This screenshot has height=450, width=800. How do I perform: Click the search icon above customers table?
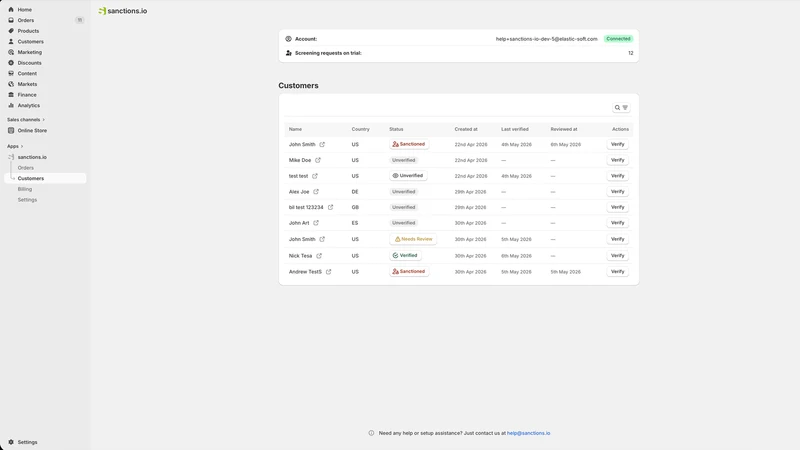tap(617, 108)
